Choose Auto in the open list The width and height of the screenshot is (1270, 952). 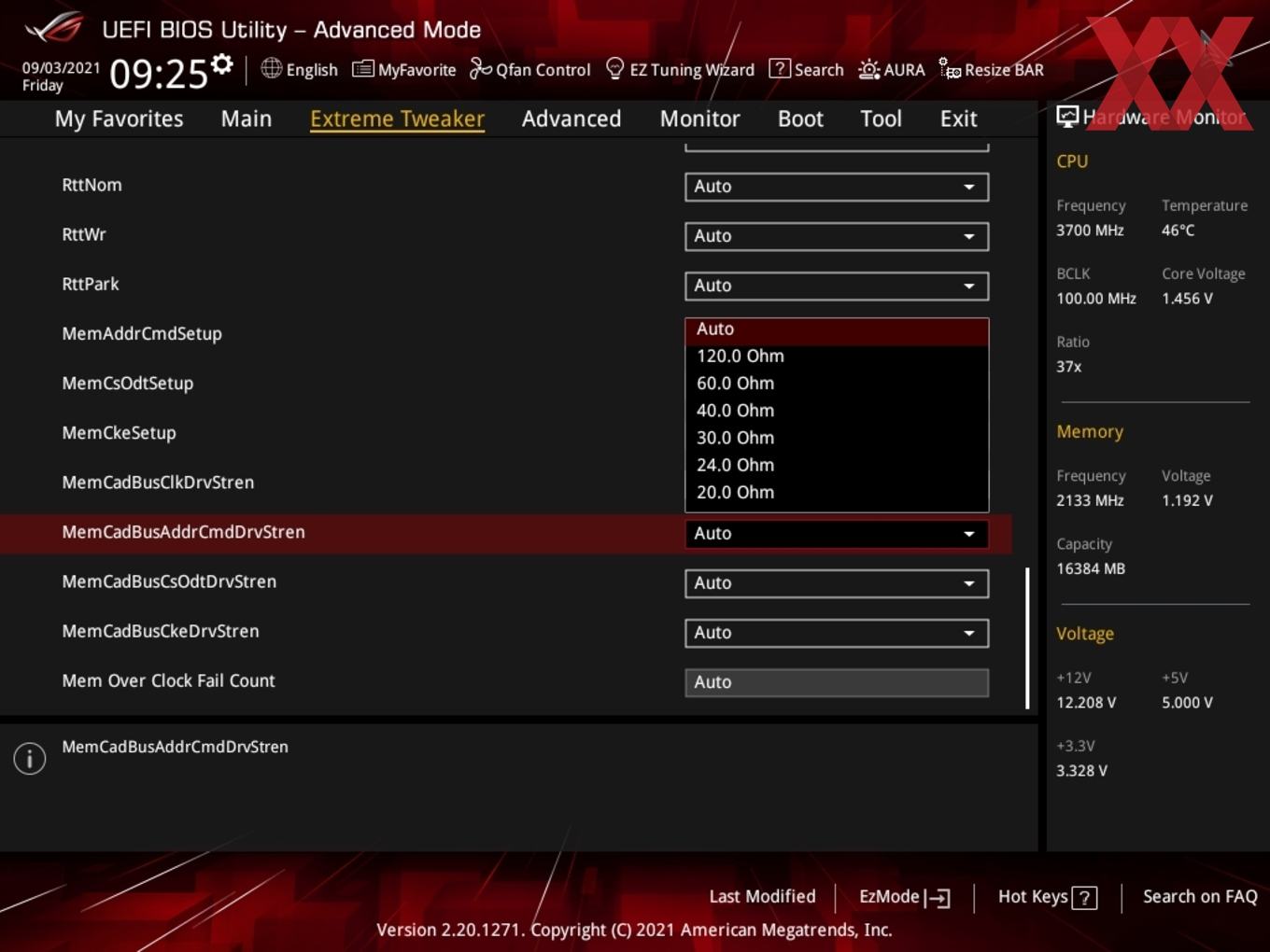tap(837, 329)
